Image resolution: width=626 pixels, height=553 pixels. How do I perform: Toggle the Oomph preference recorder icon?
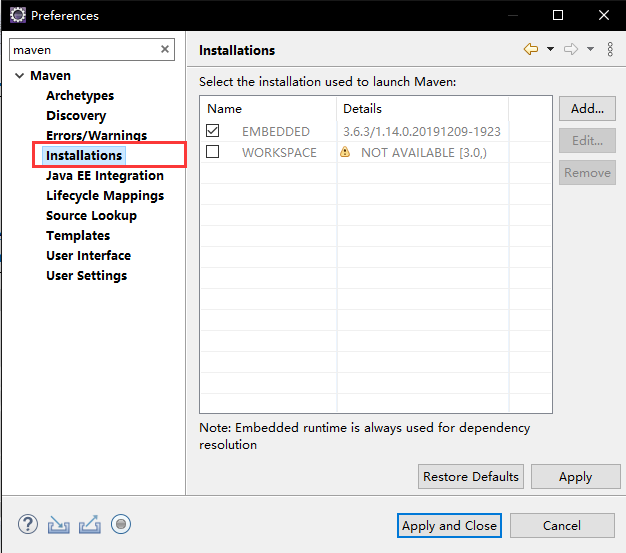click(121, 524)
